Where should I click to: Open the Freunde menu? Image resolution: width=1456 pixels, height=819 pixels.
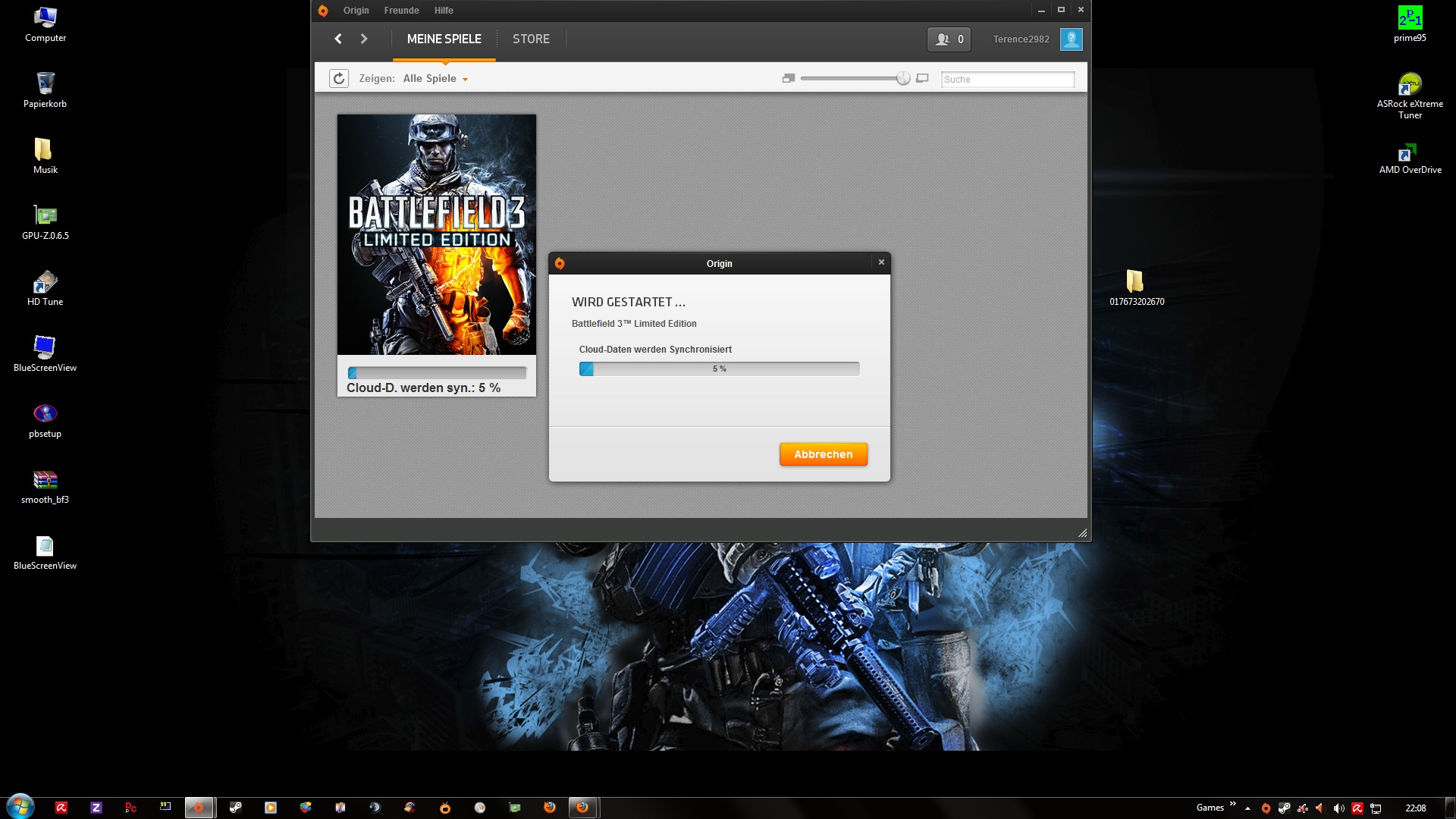401,11
